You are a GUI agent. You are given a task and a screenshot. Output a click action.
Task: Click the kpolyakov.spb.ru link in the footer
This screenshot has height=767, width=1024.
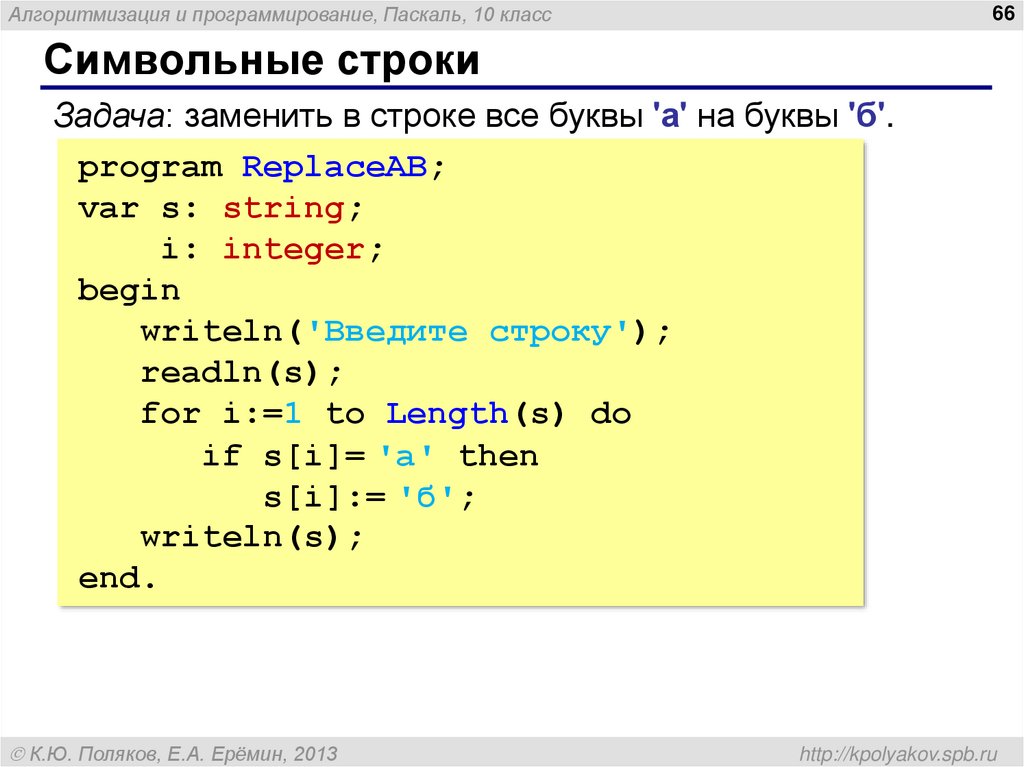pos(899,755)
